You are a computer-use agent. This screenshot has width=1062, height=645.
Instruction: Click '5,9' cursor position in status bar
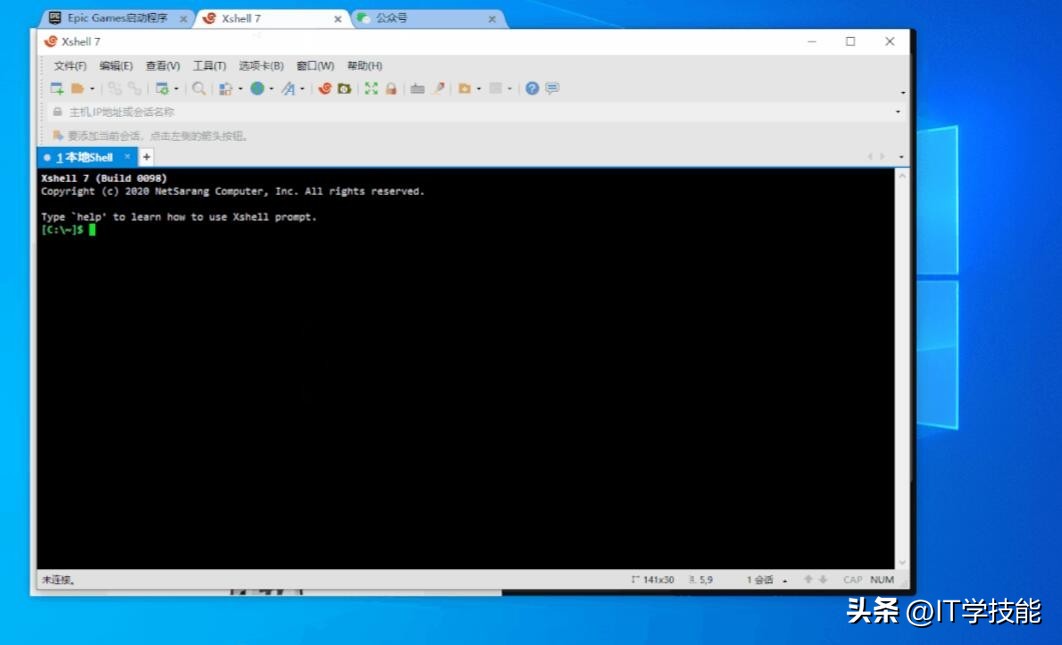tap(706, 580)
